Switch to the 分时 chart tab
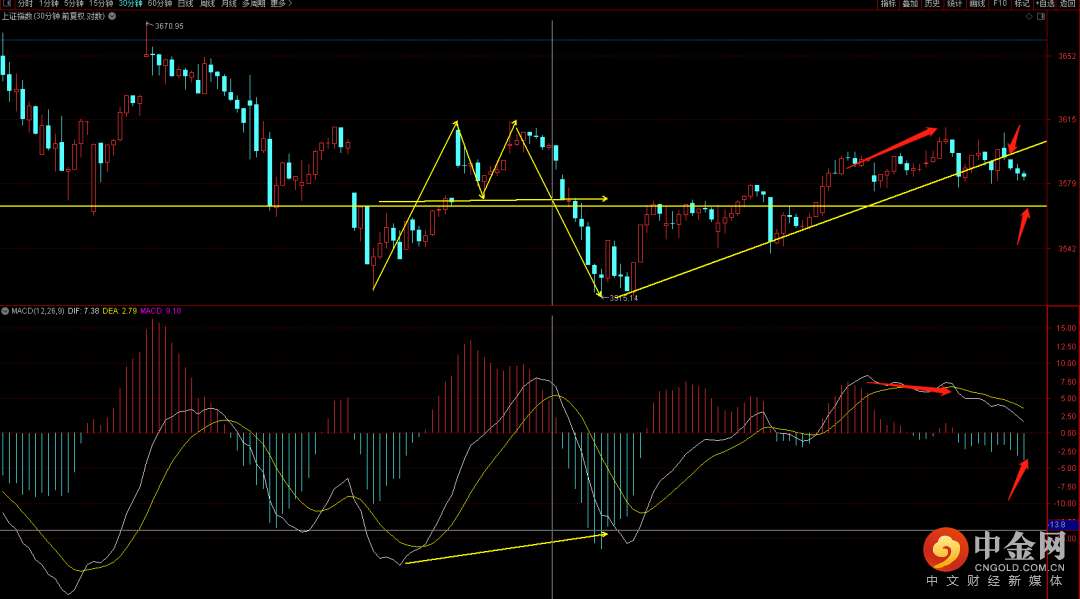Image resolution: width=1080 pixels, height=599 pixels. point(25,4)
